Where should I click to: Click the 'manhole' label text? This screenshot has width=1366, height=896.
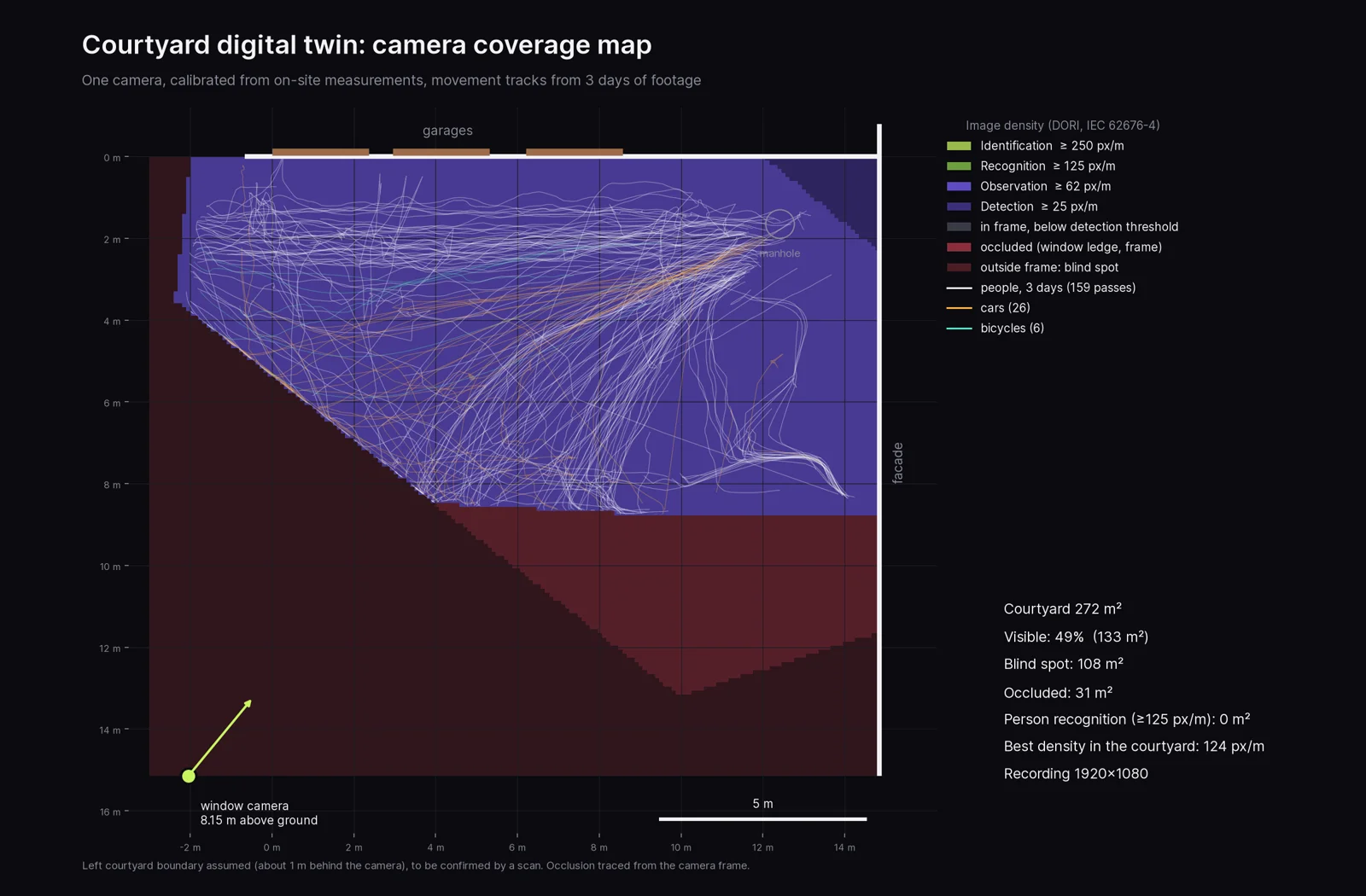(x=779, y=253)
